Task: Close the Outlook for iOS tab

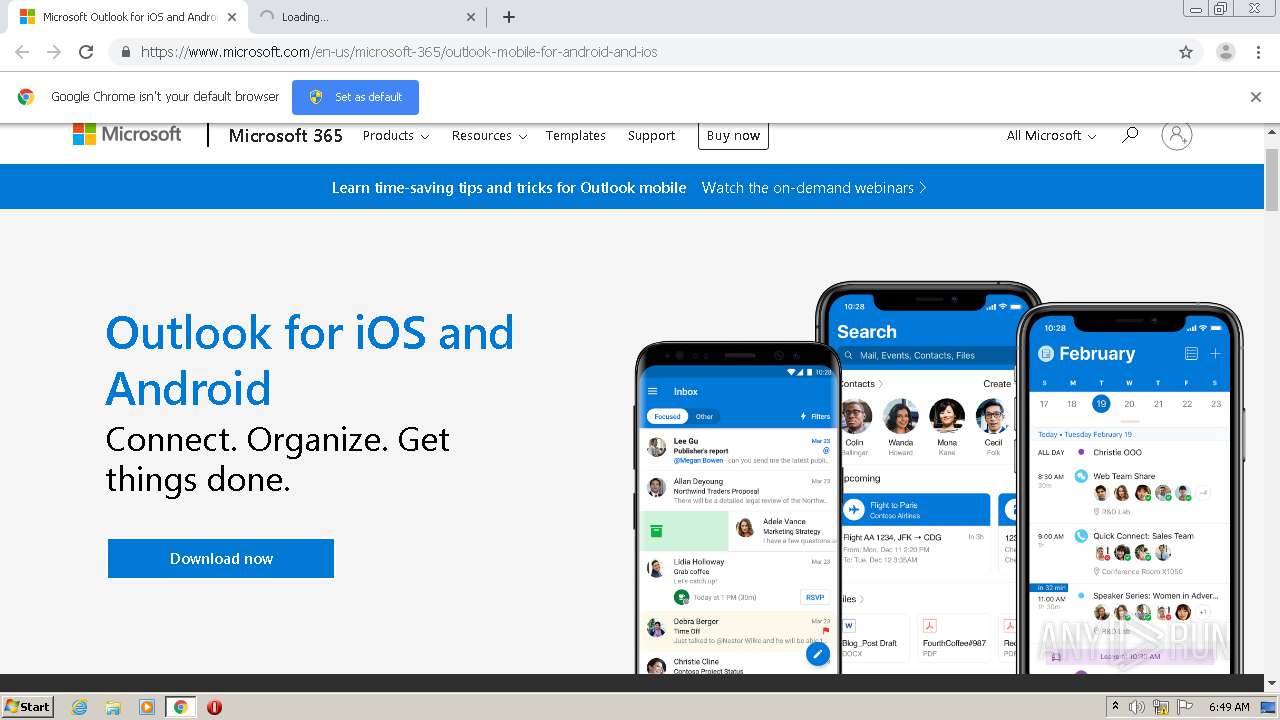Action: click(231, 17)
